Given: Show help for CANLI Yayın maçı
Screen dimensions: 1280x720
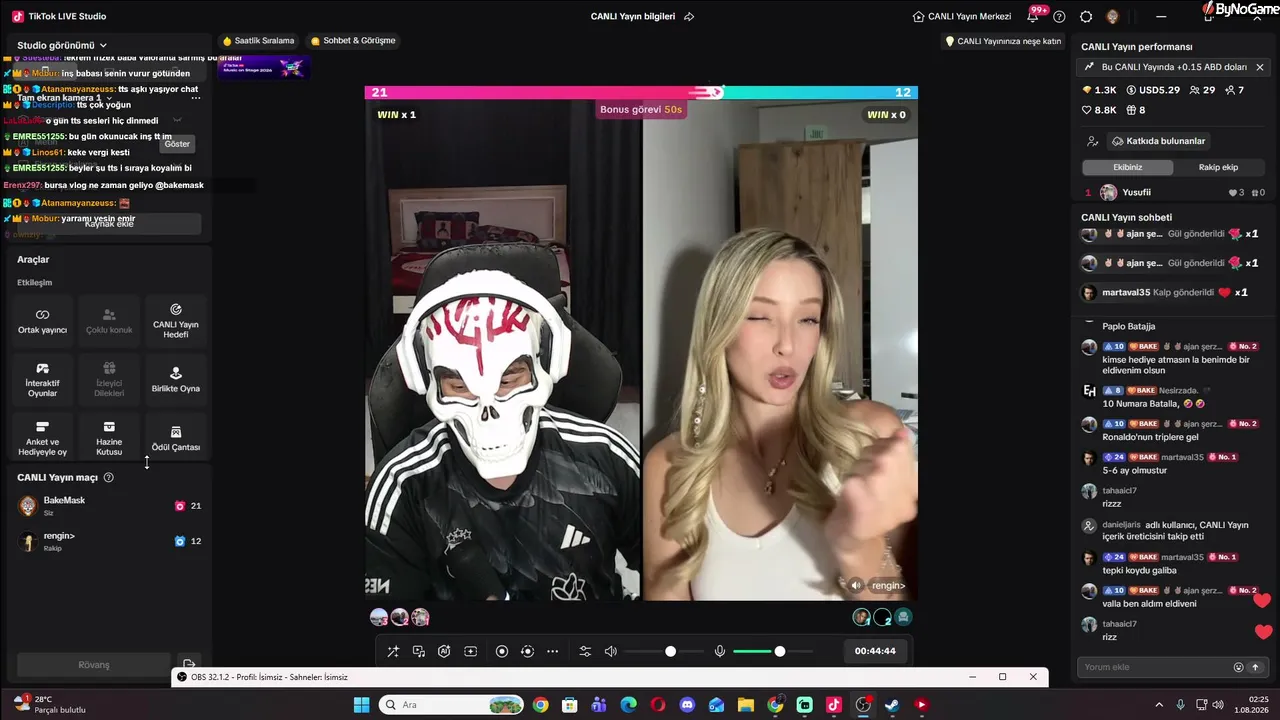Looking at the screenshot, I should 109,478.
